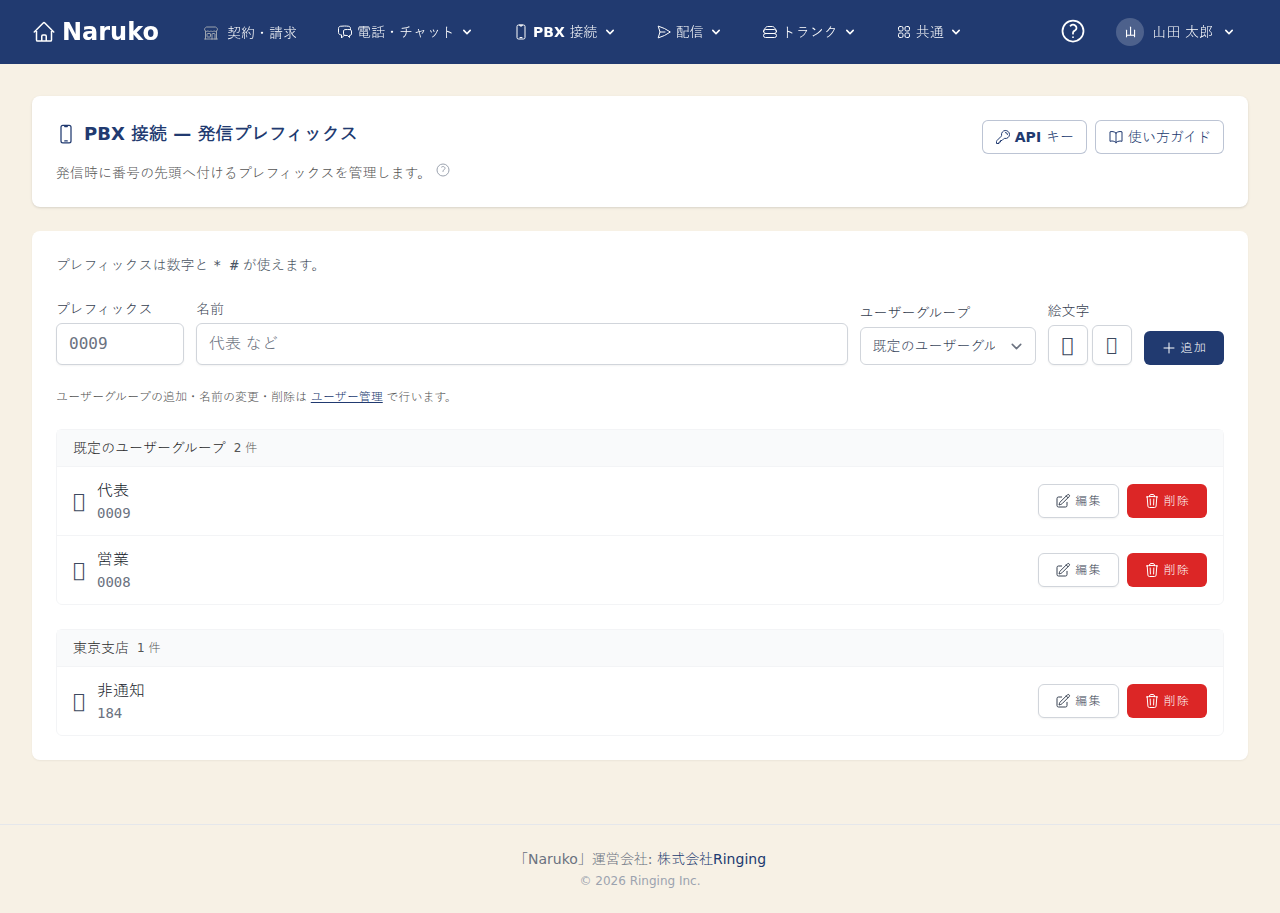Viewport: 1280px width, 913px height.
Task: Click the 東京支店 group header
Action: tap(640, 648)
